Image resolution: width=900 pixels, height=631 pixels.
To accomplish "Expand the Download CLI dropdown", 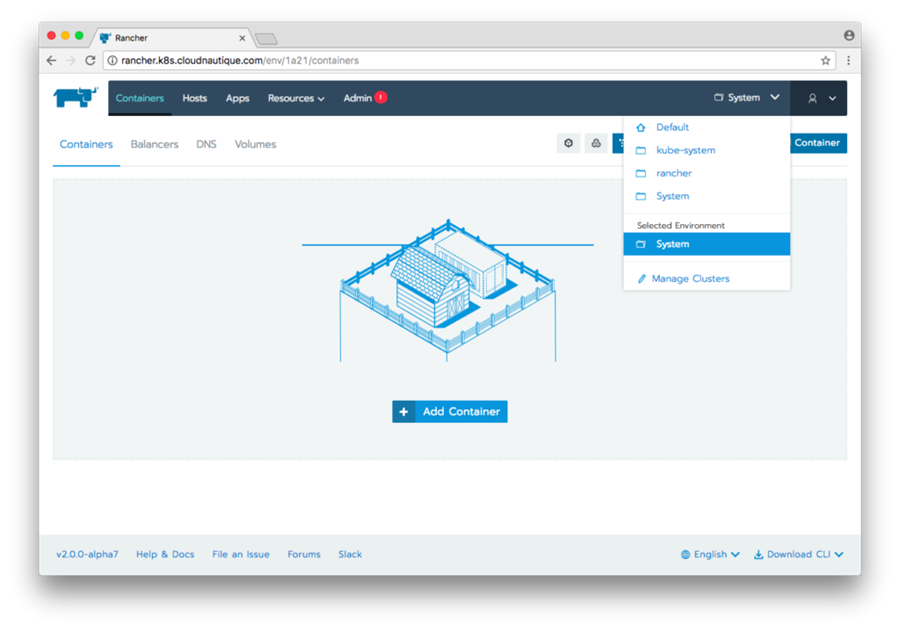I will [798, 554].
